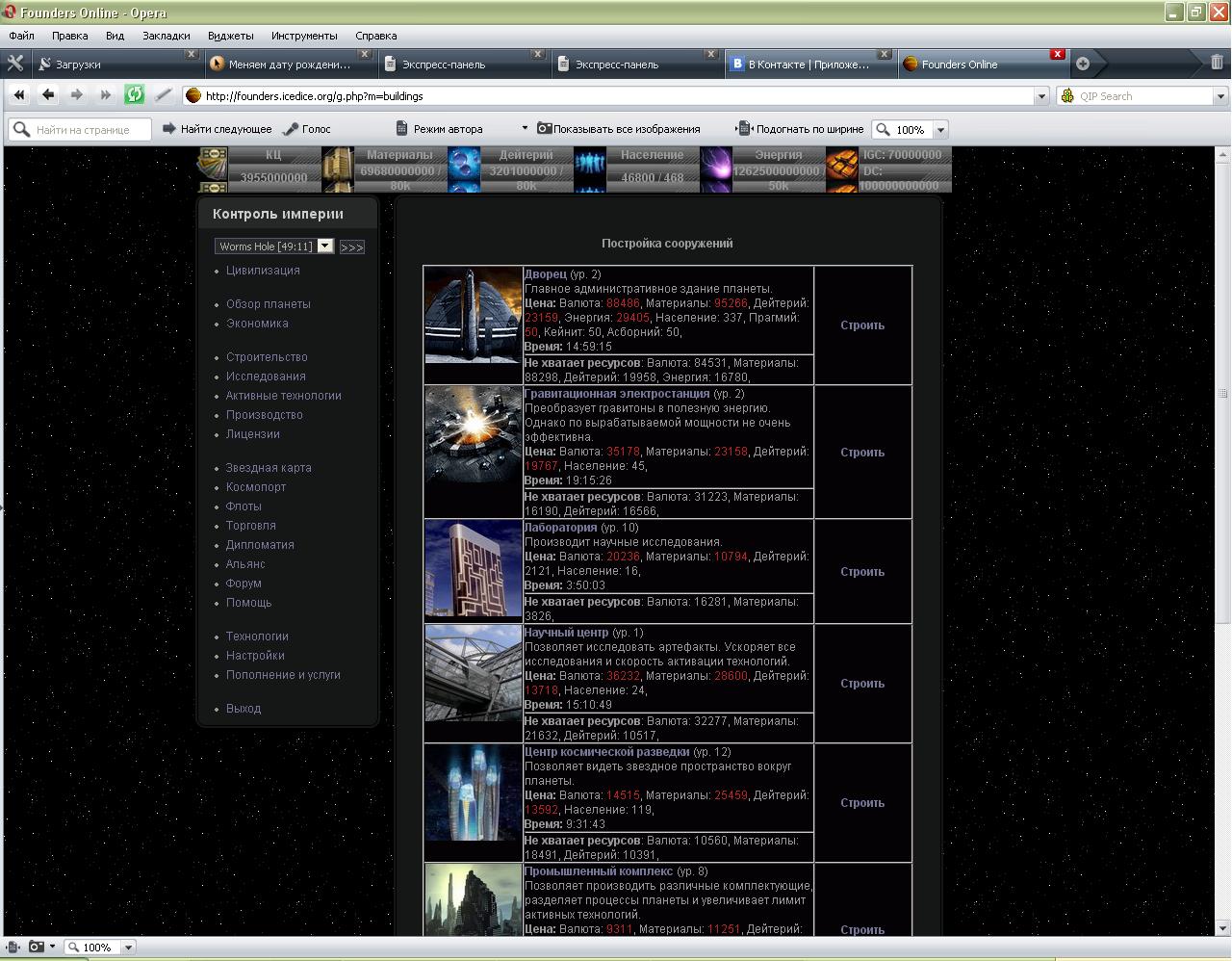Image resolution: width=1232 pixels, height=961 pixels.
Task: Open the Правка menu
Action: [x=70, y=36]
